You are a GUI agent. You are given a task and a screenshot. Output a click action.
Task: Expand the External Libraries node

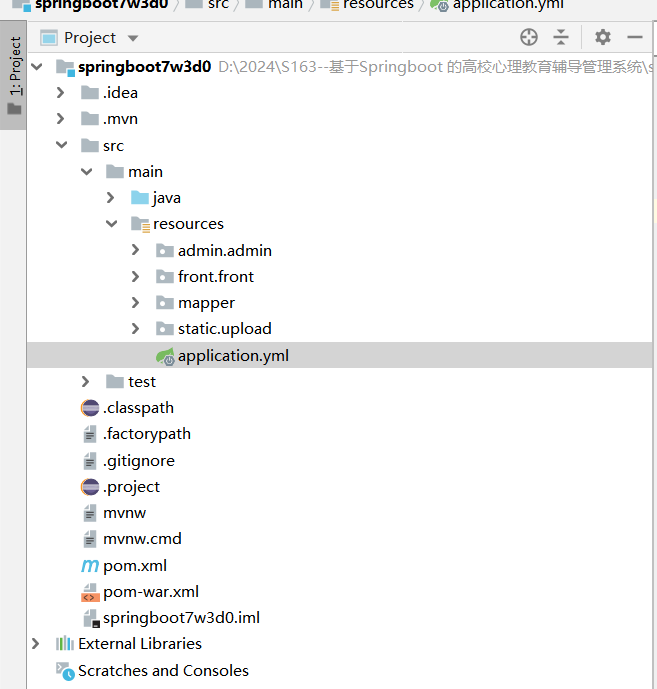(x=36, y=644)
